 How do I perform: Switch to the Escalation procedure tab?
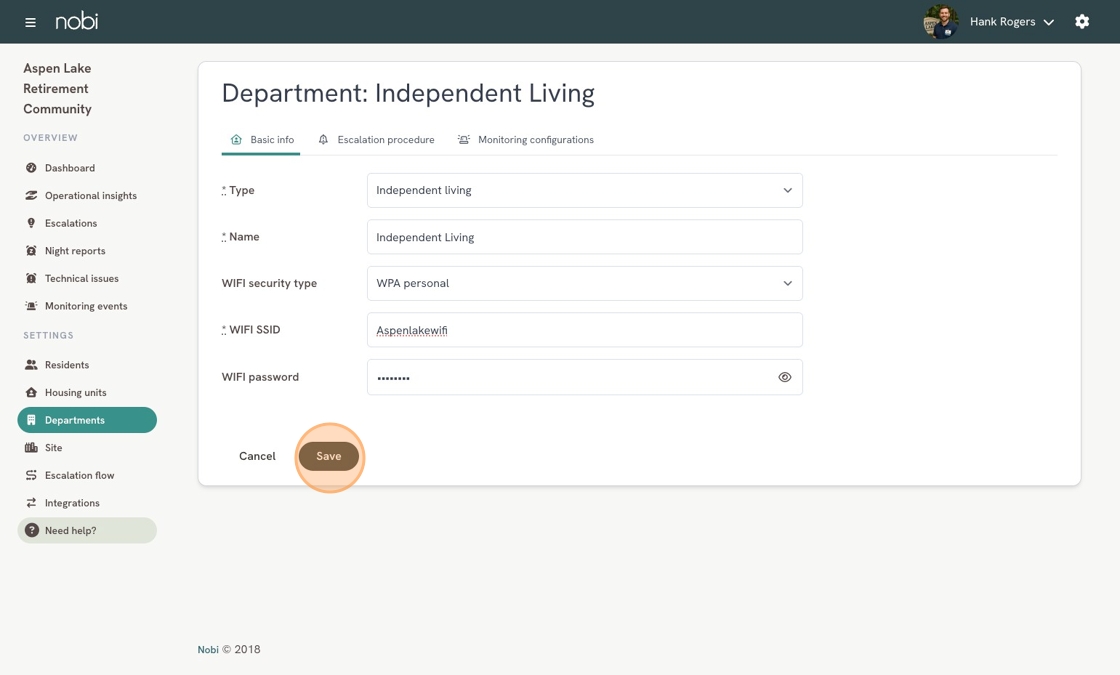point(376,140)
